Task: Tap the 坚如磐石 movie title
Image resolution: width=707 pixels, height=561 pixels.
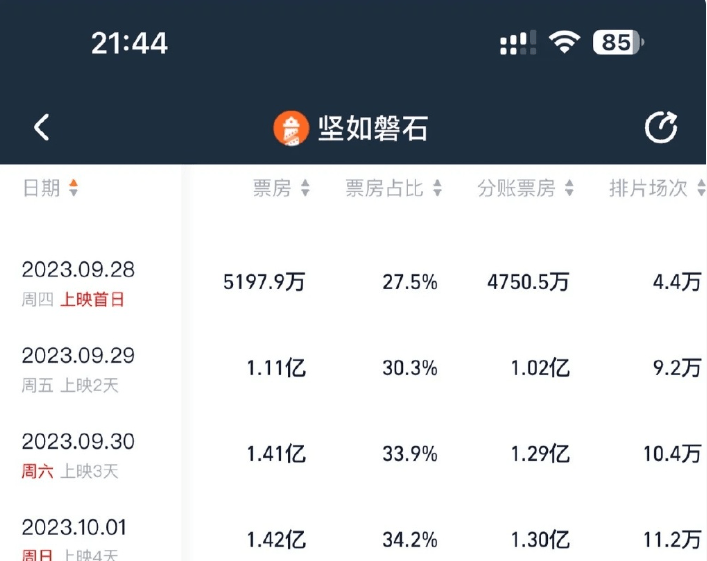Action: 373,128
